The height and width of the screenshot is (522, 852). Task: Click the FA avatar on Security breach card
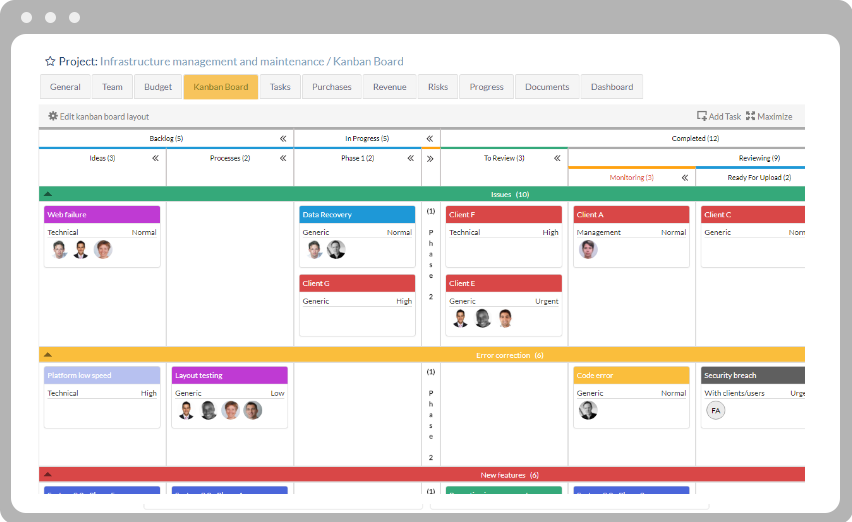point(715,410)
